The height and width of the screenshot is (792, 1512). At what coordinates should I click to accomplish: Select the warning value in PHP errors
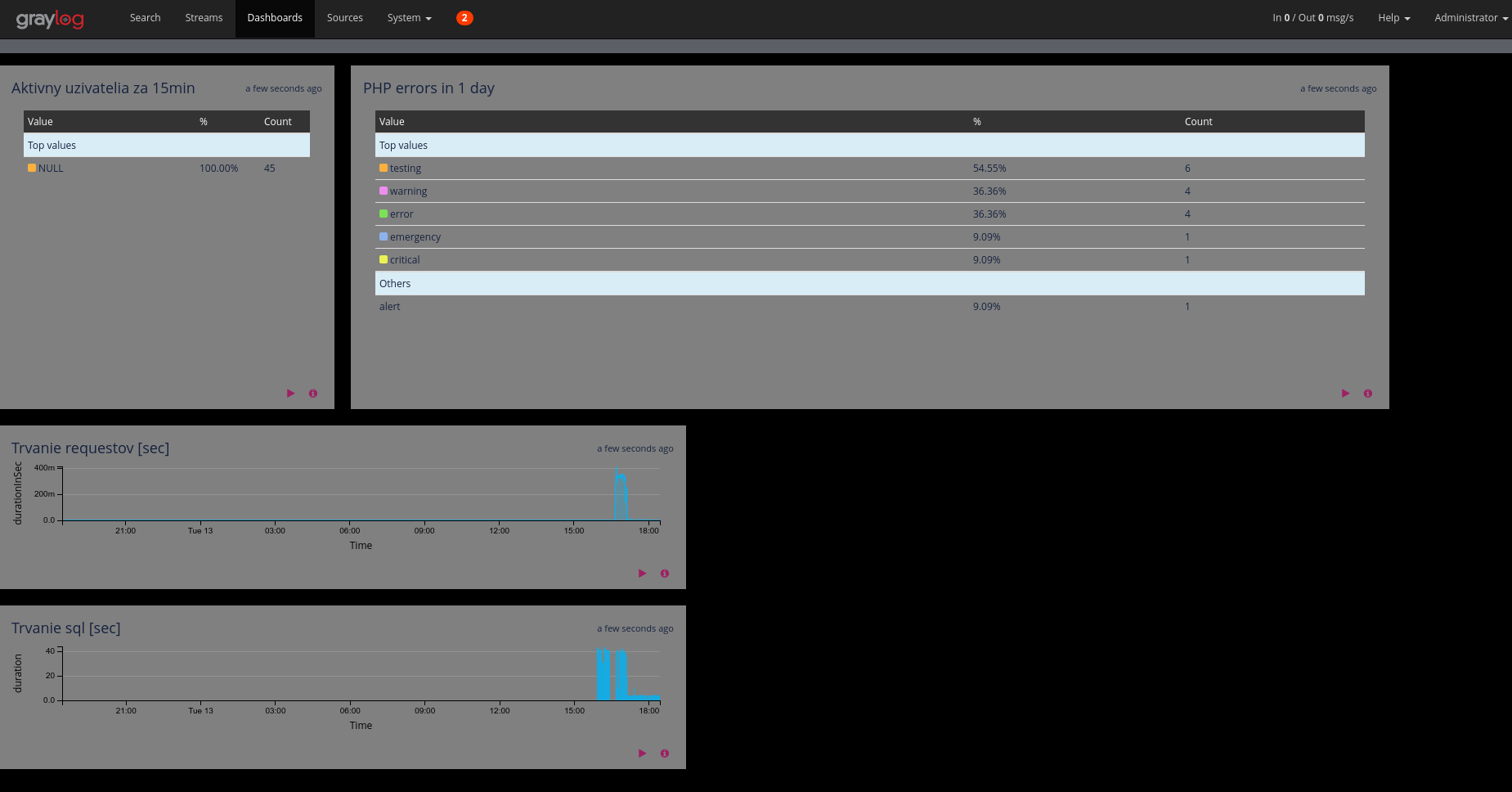[409, 191]
